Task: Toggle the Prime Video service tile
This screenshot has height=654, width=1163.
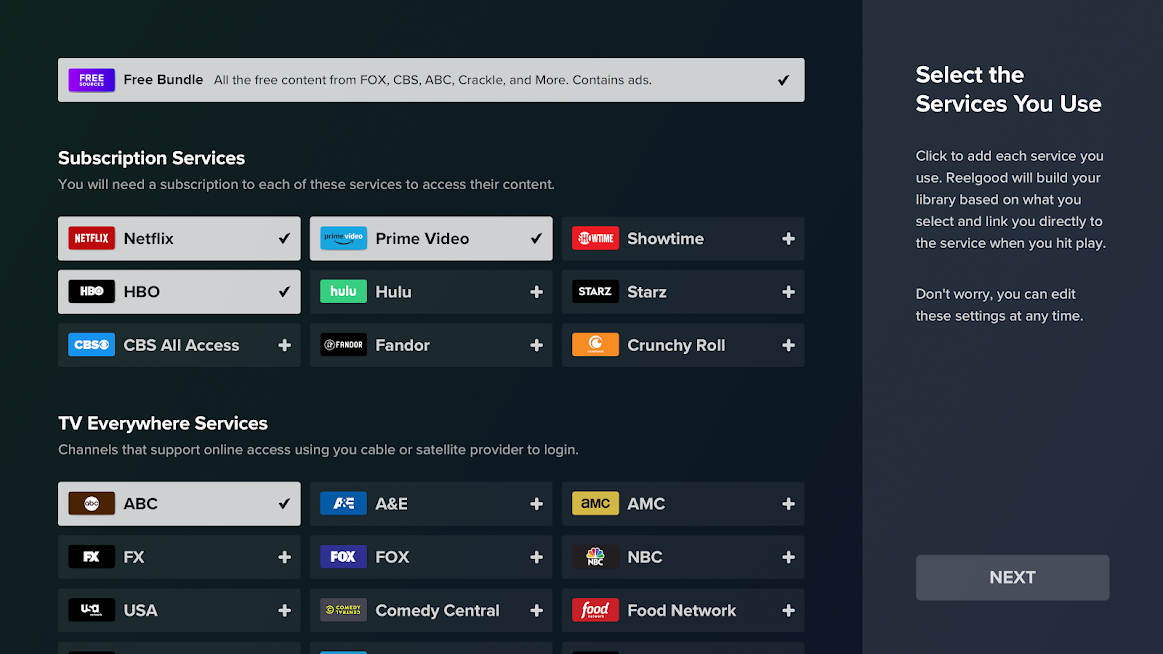Action: tap(431, 238)
